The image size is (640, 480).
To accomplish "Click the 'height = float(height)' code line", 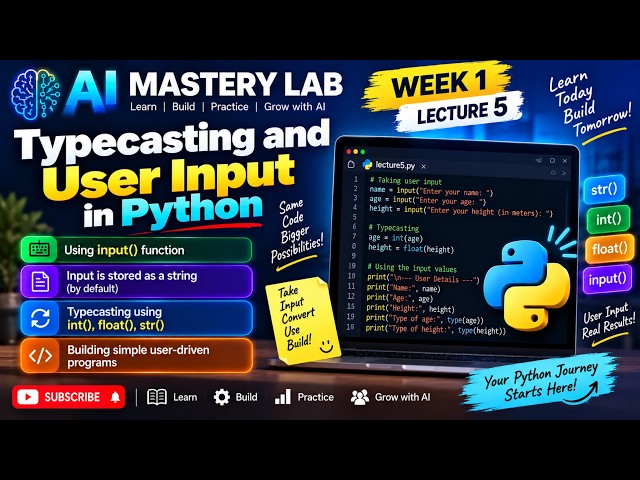I will pos(411,248).
